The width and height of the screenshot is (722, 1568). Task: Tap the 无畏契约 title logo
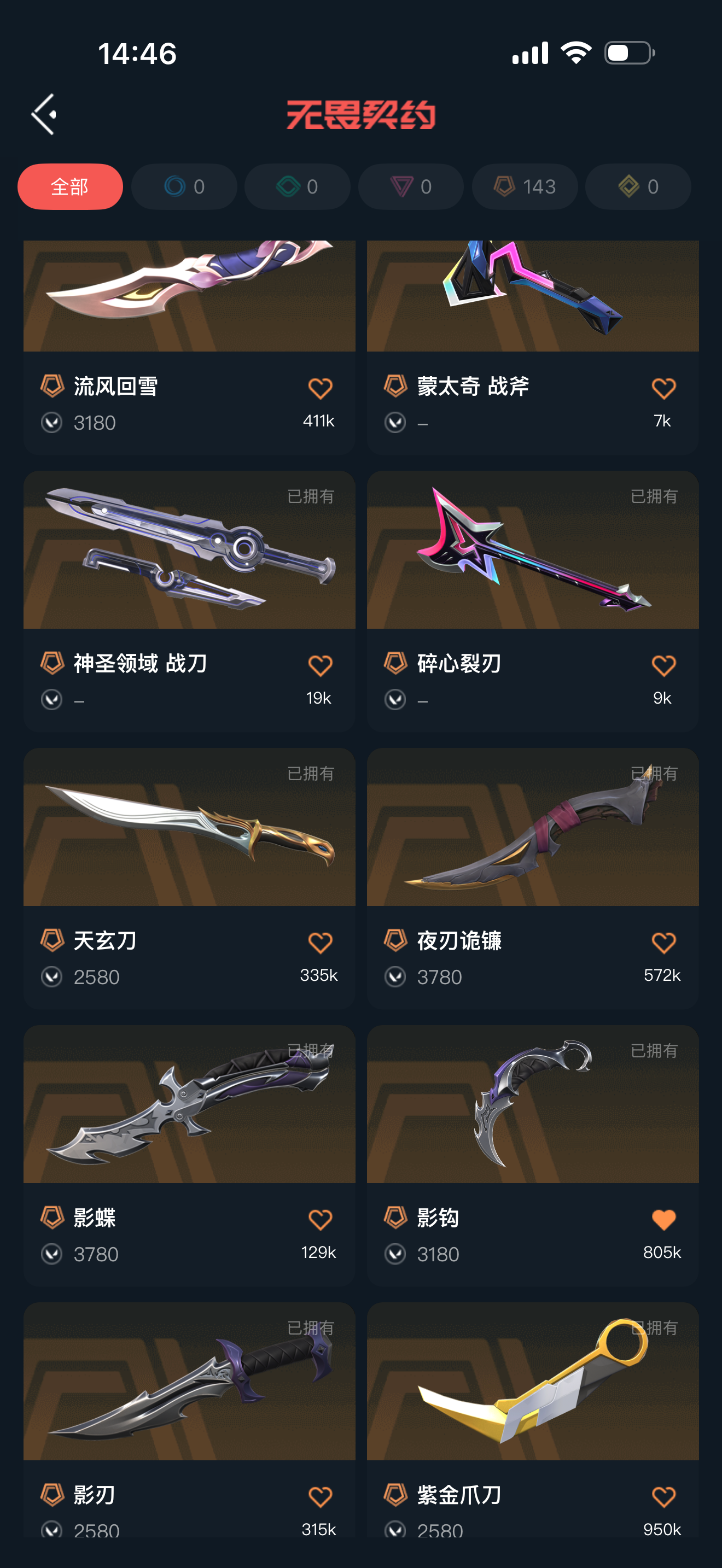pyautogui.click(x=361, y=114)
